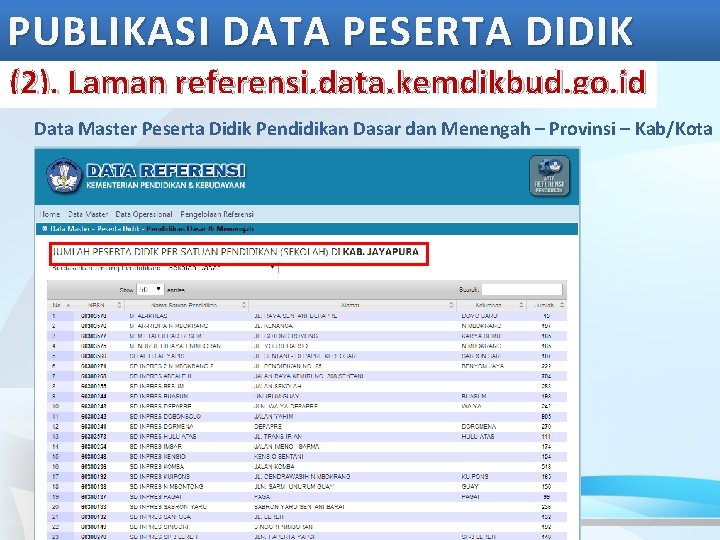This screenshot has width=720, height=540.
Task: Click the Data Master breadcrumb link
Action: tap(69, 229)
